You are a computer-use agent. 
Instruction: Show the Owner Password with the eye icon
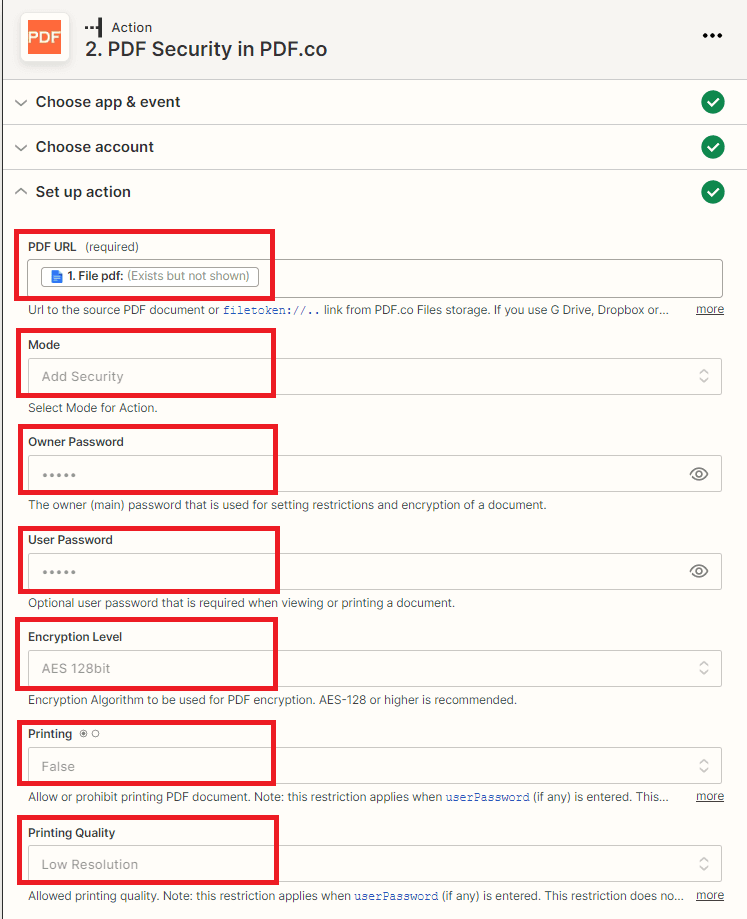point(699,473)
